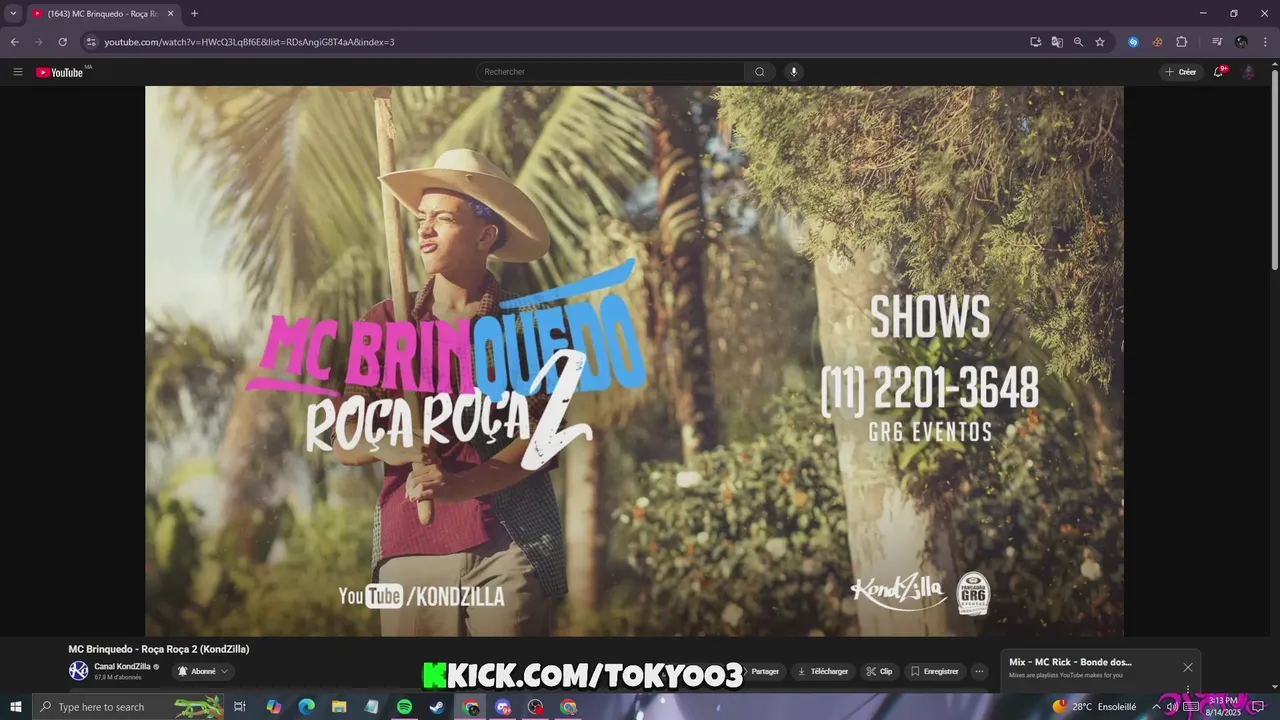Click the browser address bar URL
Viewport: 1280px width, 720px height.
[x=250, y=42]
